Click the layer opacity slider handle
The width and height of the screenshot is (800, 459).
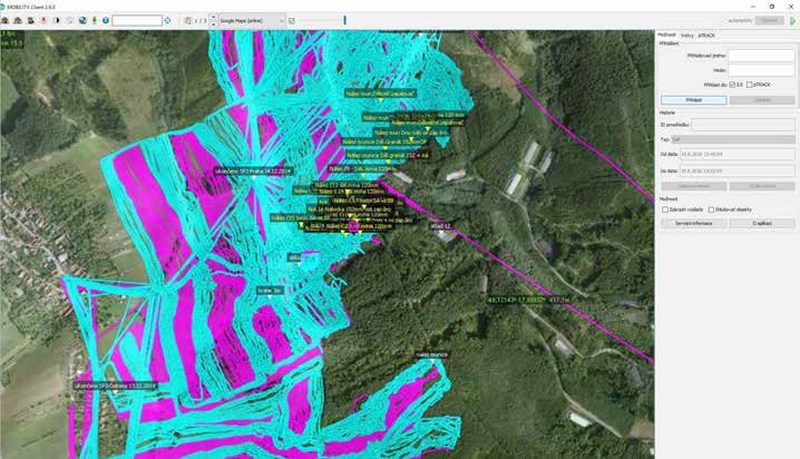tap(344, 20)
